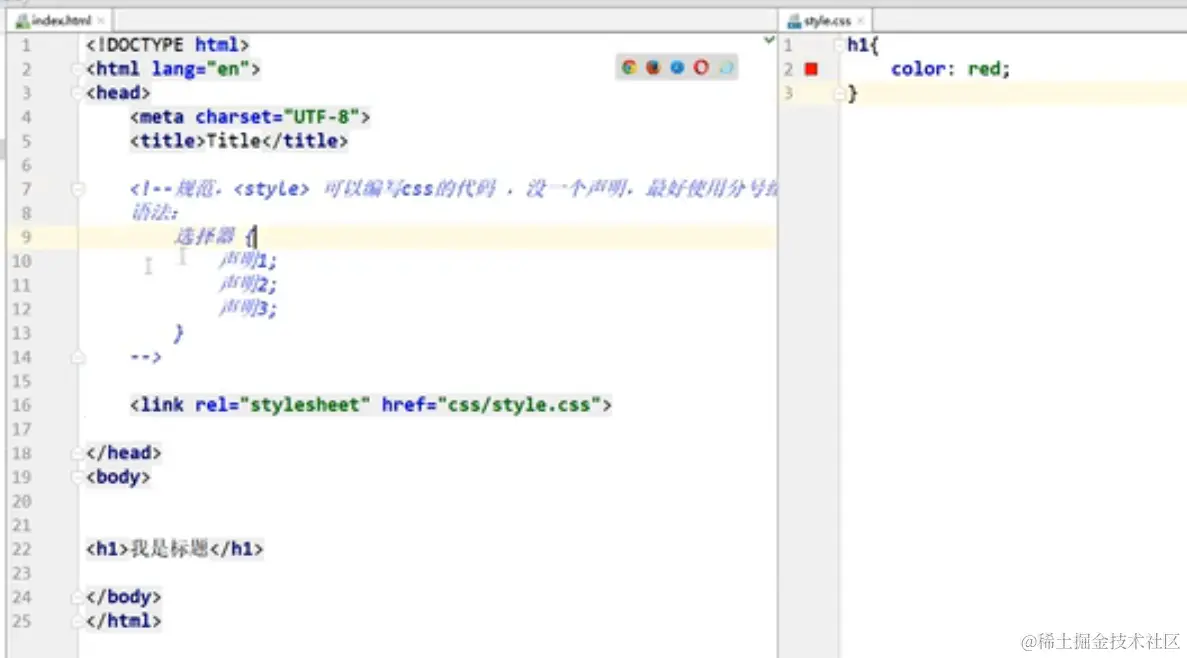The width and height of the screenshot is (1187, 658).
Task: Click the red color preview in style.css gutter
Action: point(812,69)
